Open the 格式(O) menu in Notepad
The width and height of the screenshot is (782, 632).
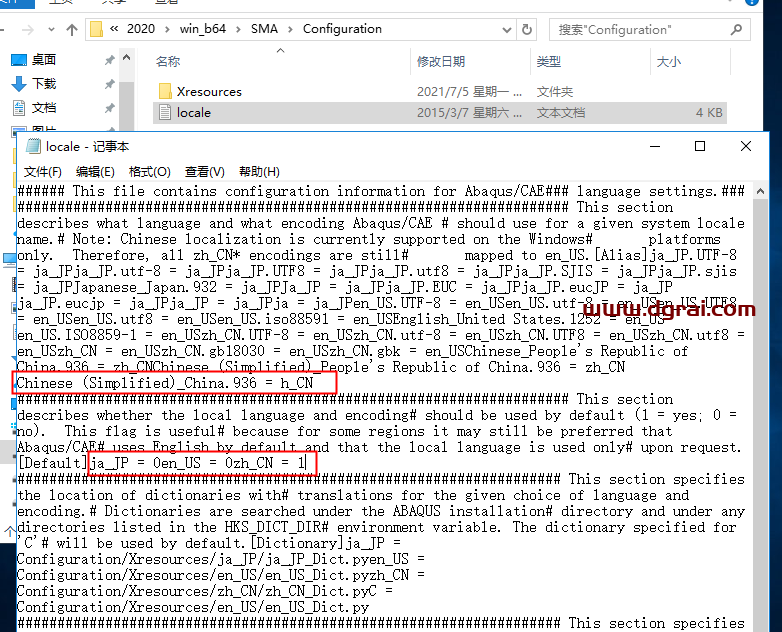tap(149, 172)
